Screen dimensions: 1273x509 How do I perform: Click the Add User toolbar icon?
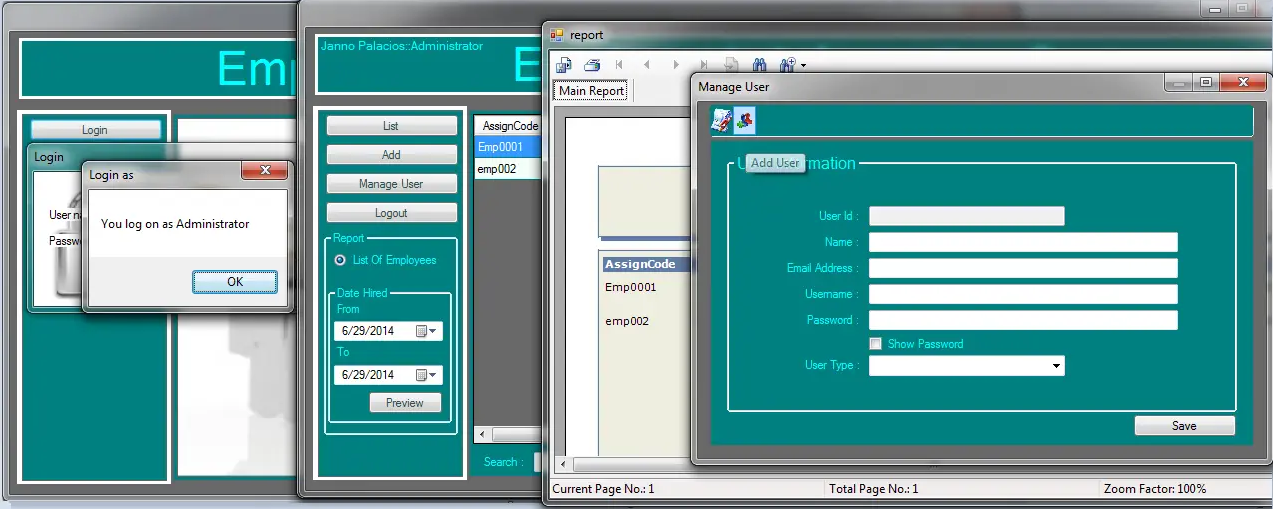[744, 121]
